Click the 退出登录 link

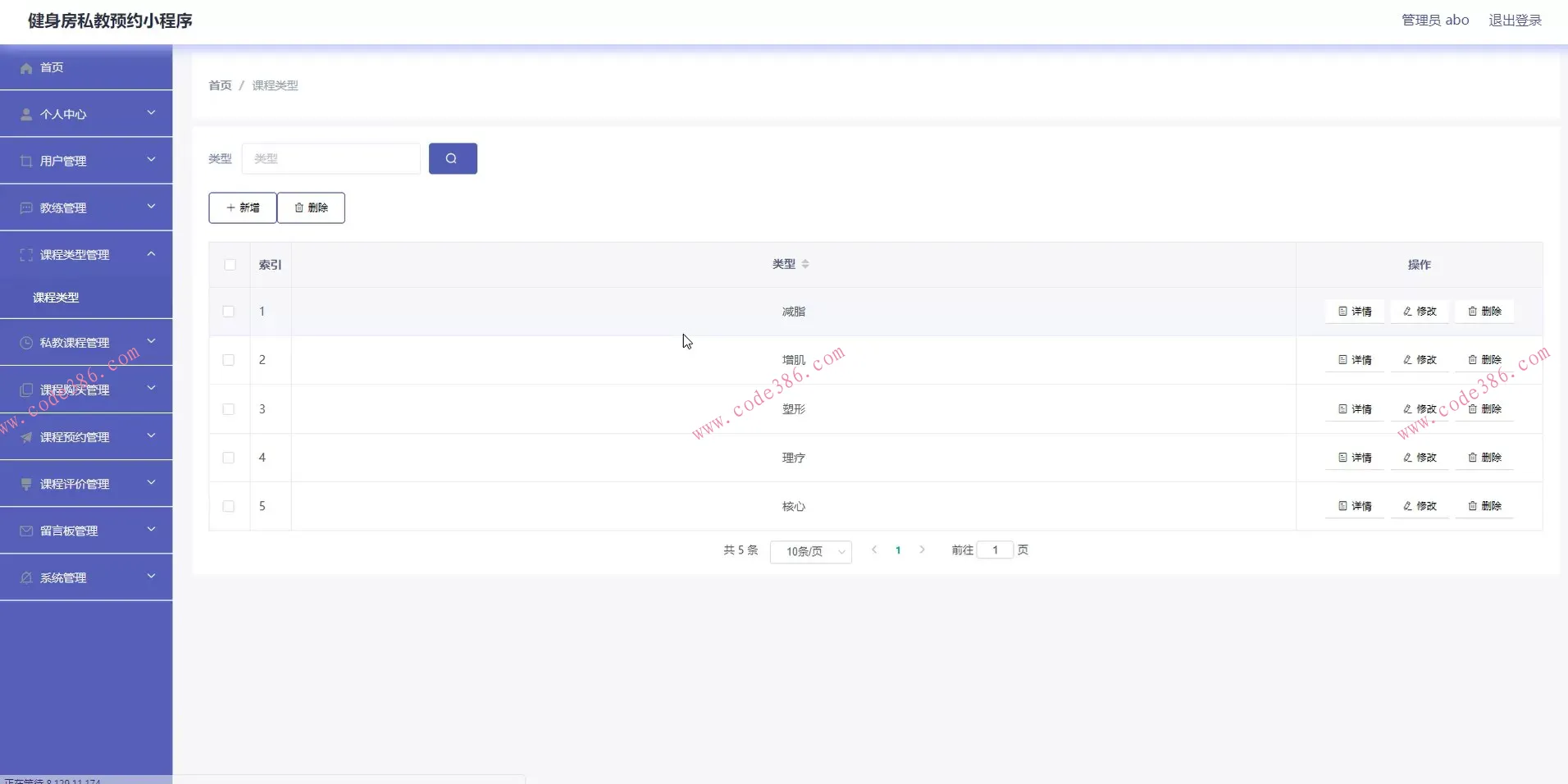pos(1515,20)
